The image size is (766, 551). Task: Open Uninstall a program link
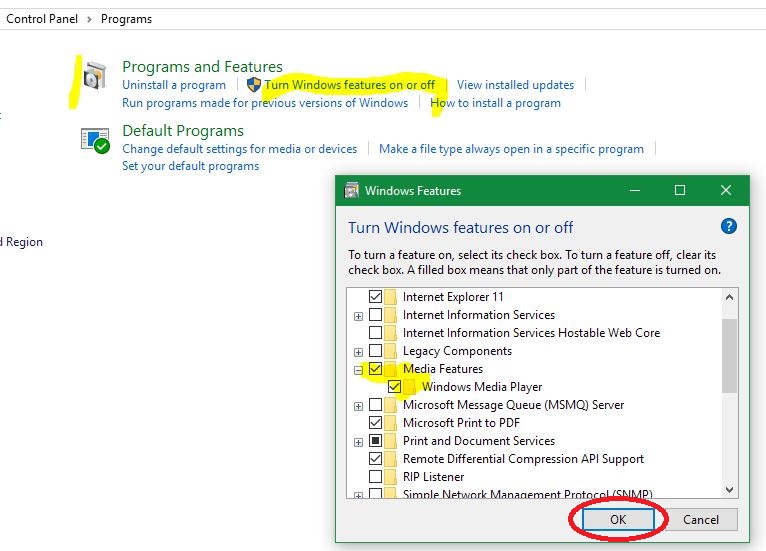(x=174, y=85)
